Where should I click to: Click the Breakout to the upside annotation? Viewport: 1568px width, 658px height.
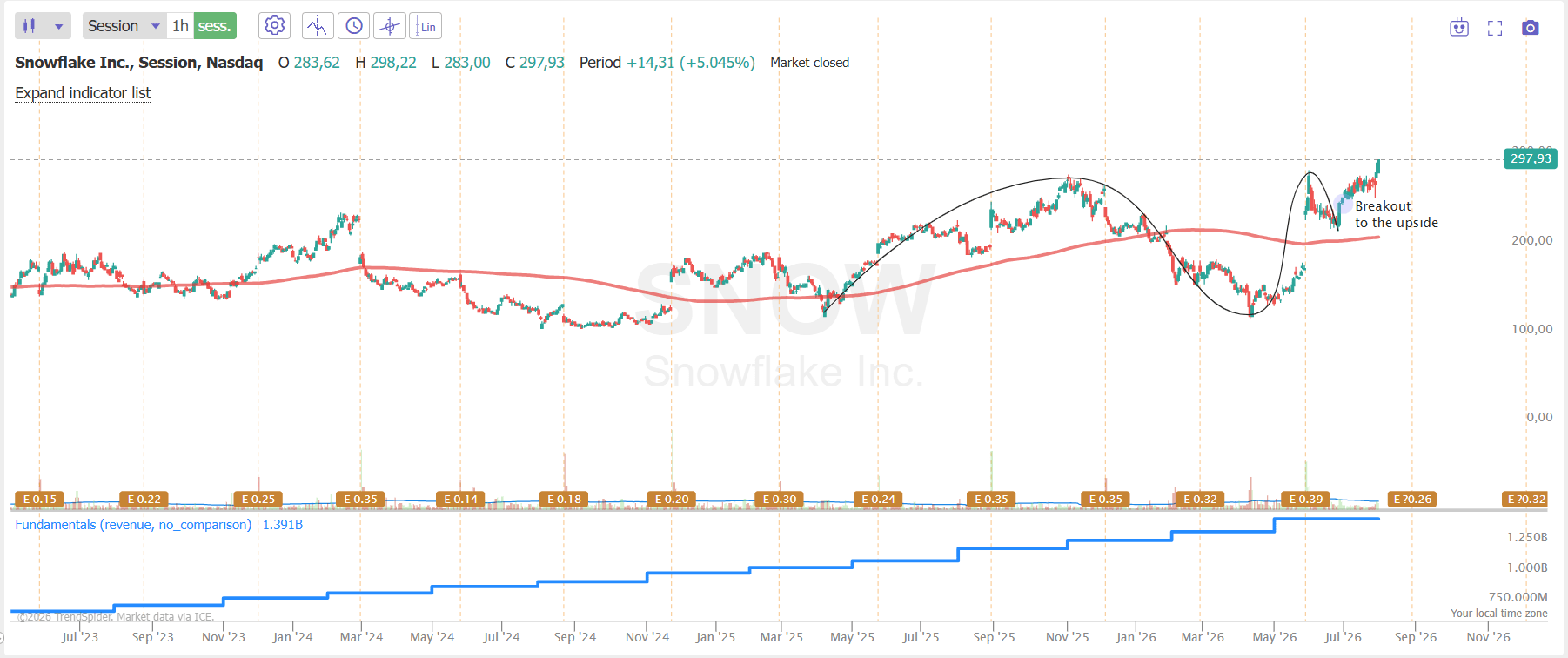click(1396, 214)
